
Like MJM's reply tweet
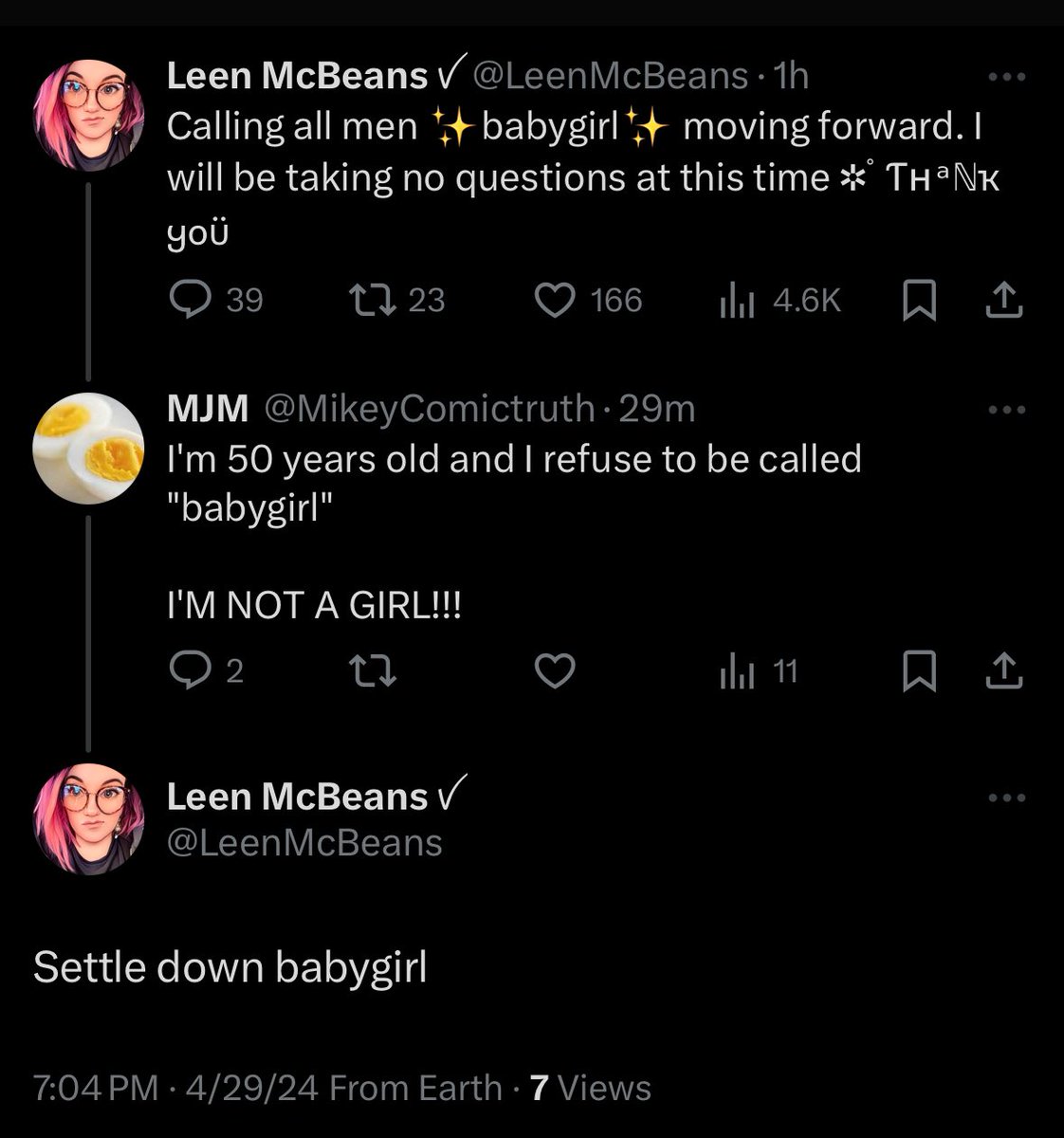556,671
